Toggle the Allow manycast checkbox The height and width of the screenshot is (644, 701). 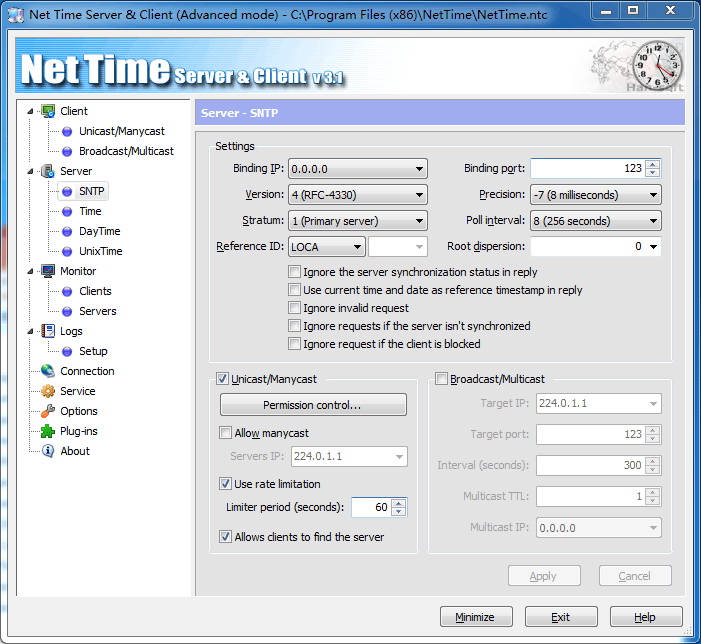[225, 433]
